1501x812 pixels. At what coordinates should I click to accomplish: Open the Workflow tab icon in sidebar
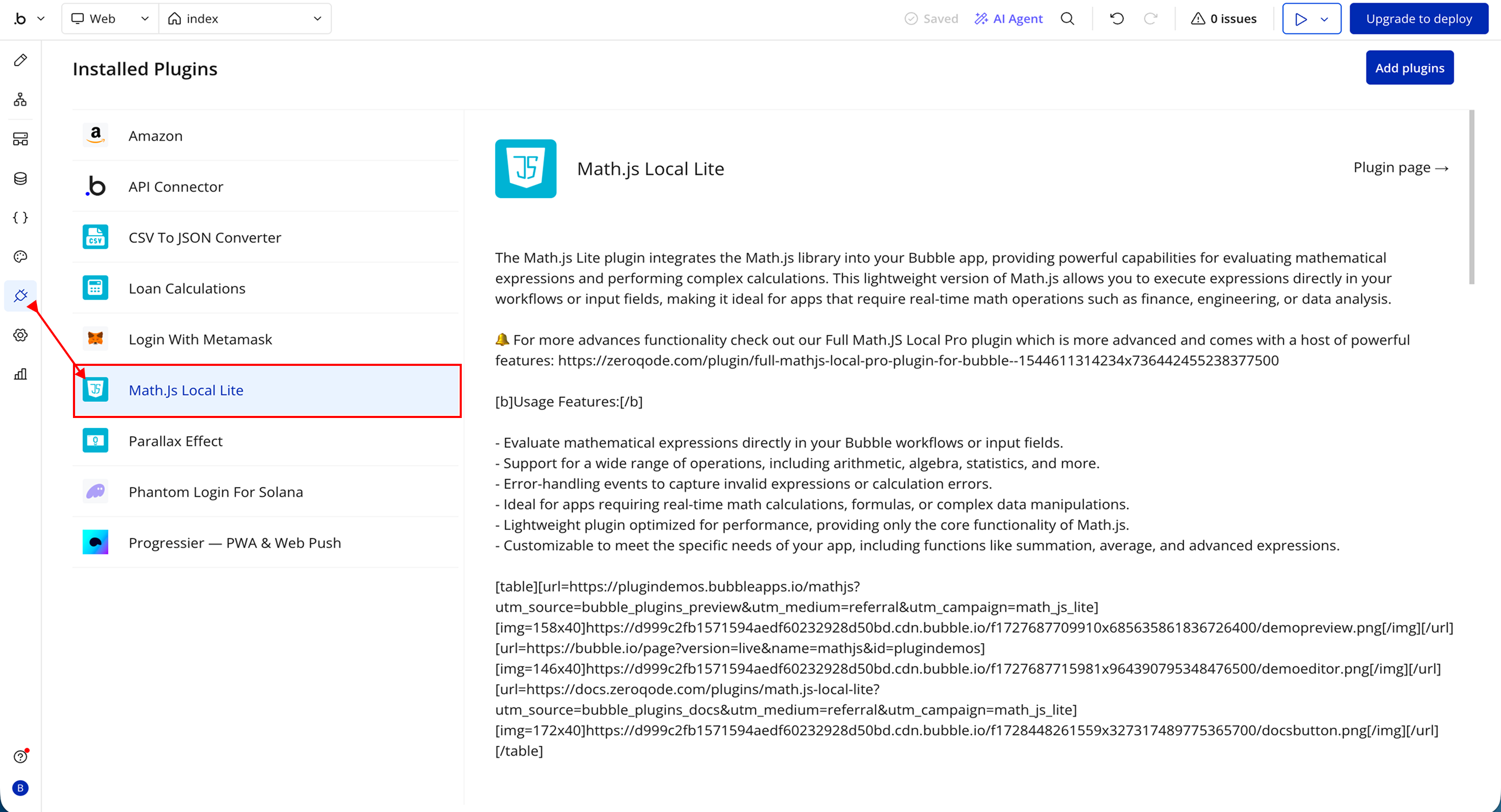point(20,100)
